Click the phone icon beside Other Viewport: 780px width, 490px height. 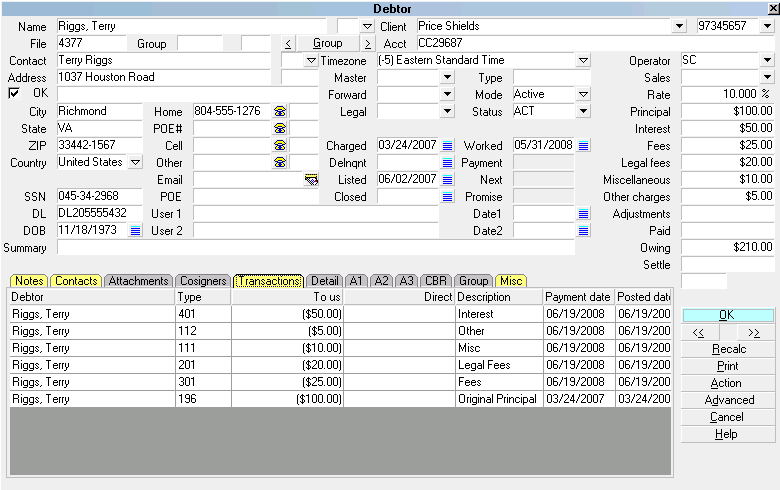280,162
